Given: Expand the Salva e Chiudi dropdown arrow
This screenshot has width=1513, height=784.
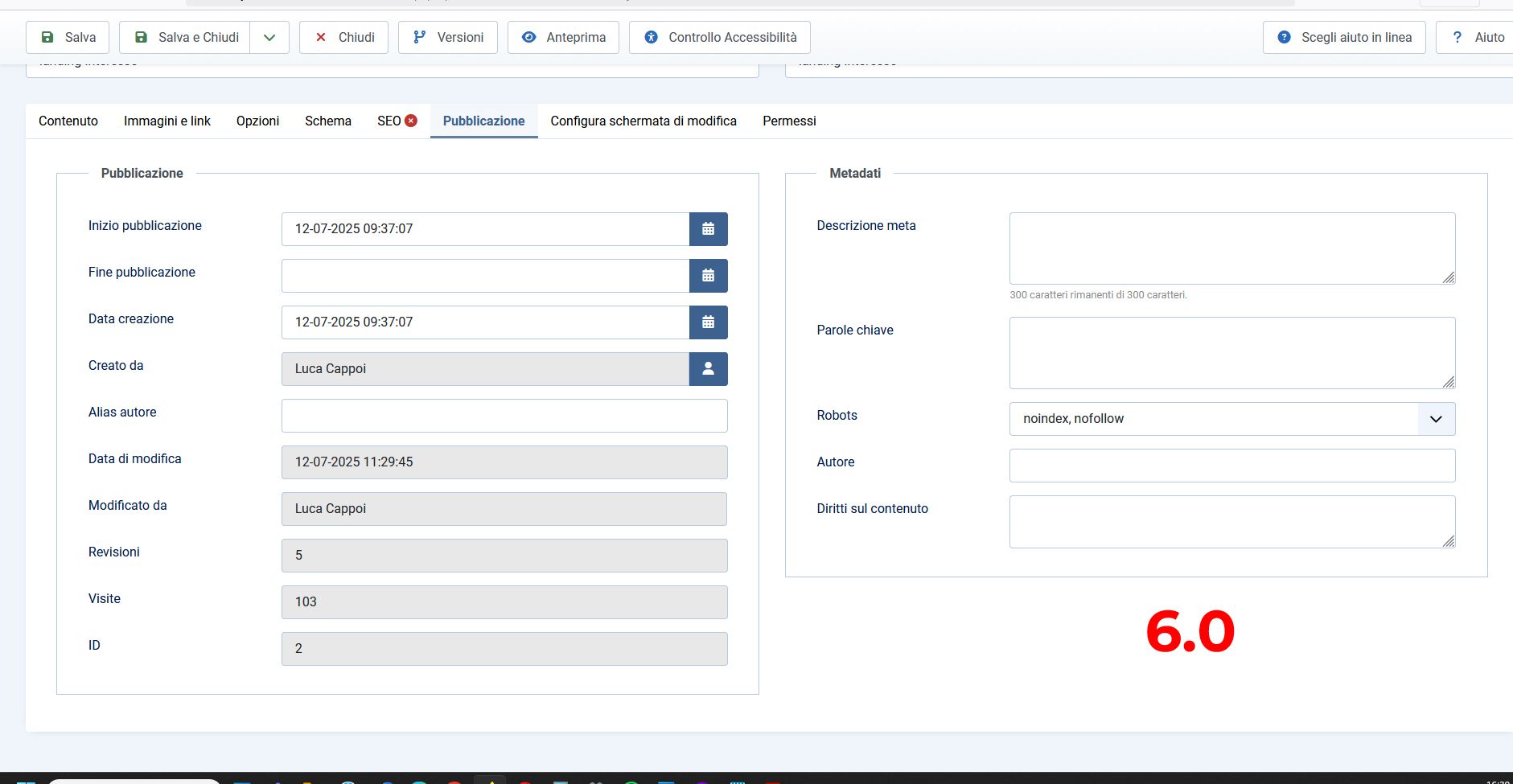Looking at the screenshot, I should coord(269,38).
